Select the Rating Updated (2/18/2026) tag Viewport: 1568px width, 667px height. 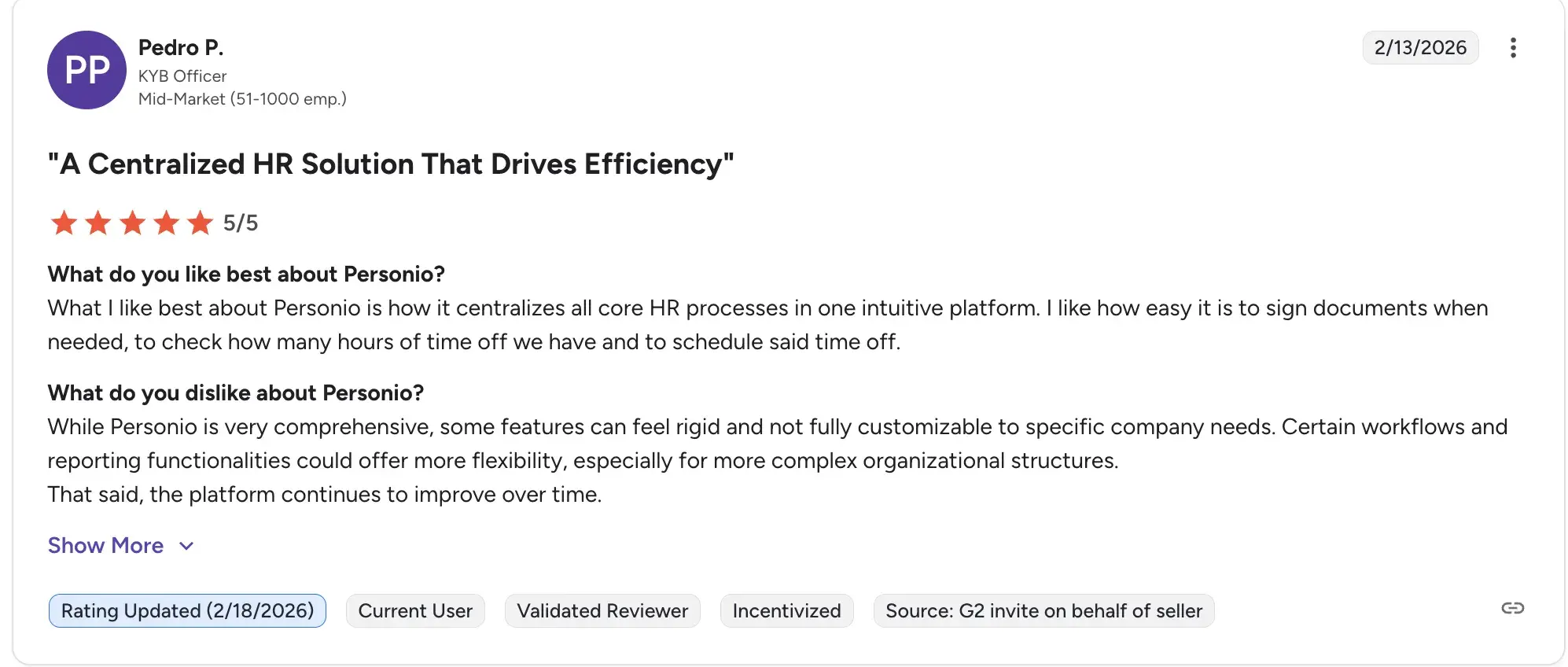click(187, 610)
